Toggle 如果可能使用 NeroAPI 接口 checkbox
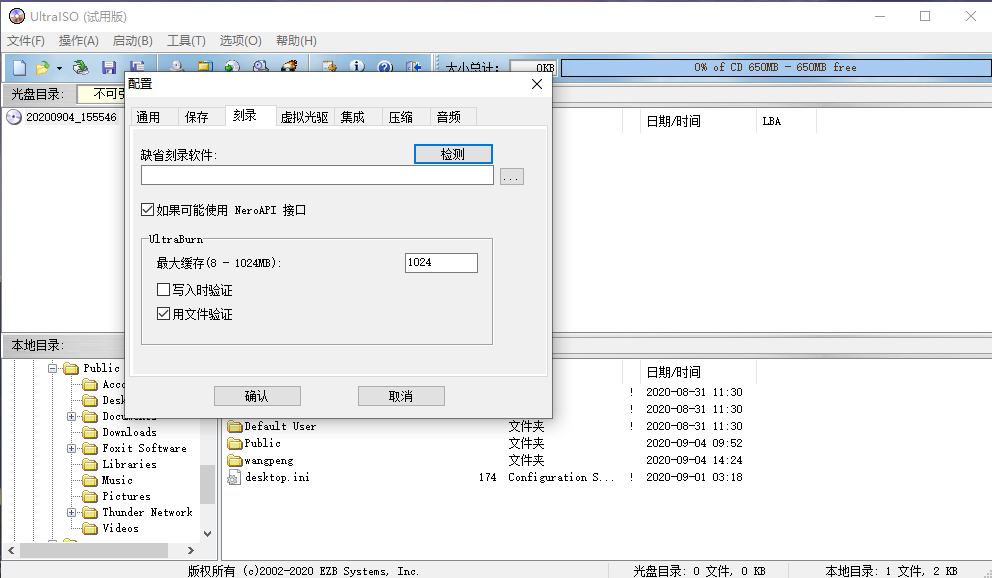 pyautogui.click(x=147, y=209)
